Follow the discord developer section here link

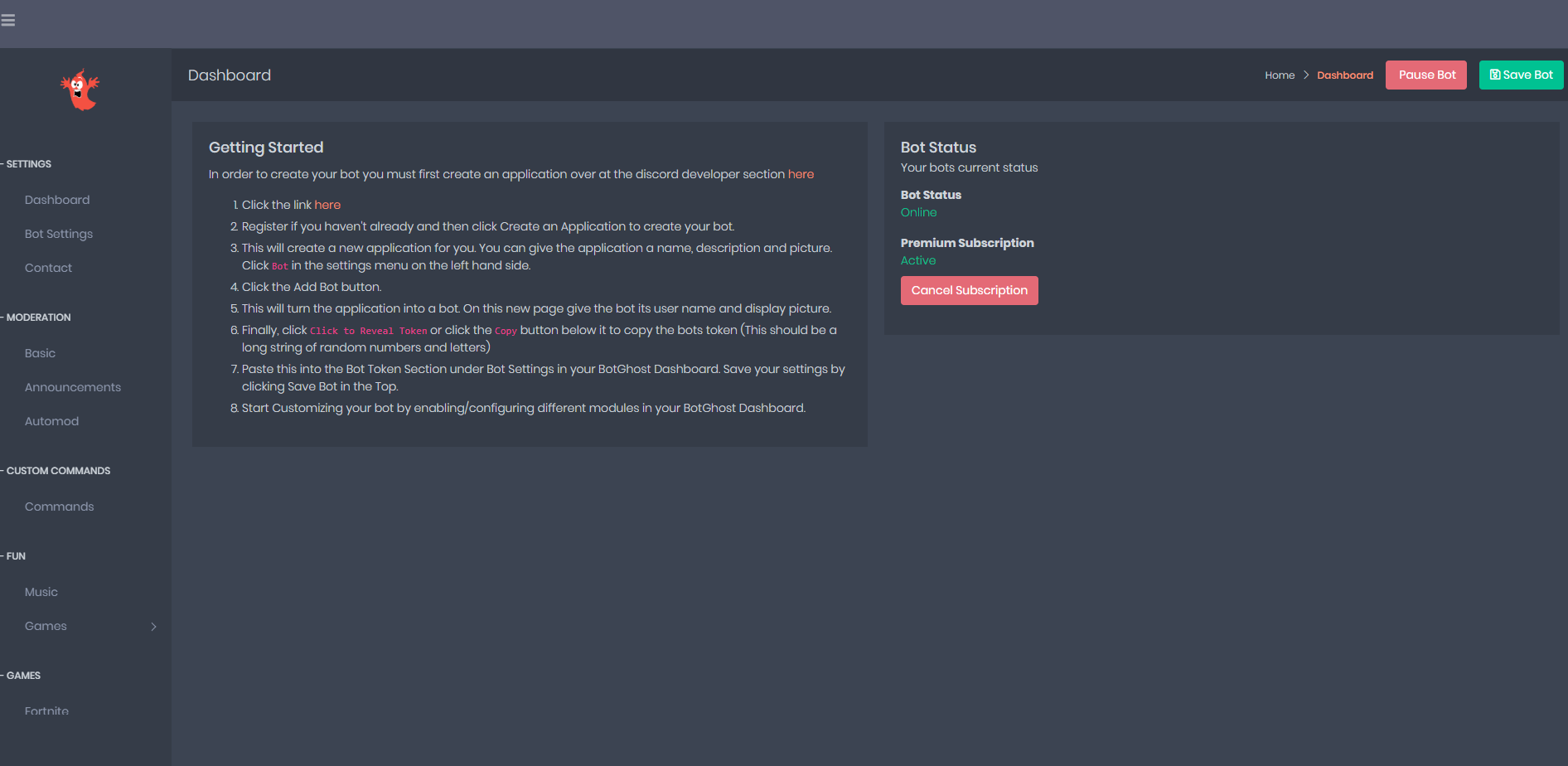pos(800,174)
